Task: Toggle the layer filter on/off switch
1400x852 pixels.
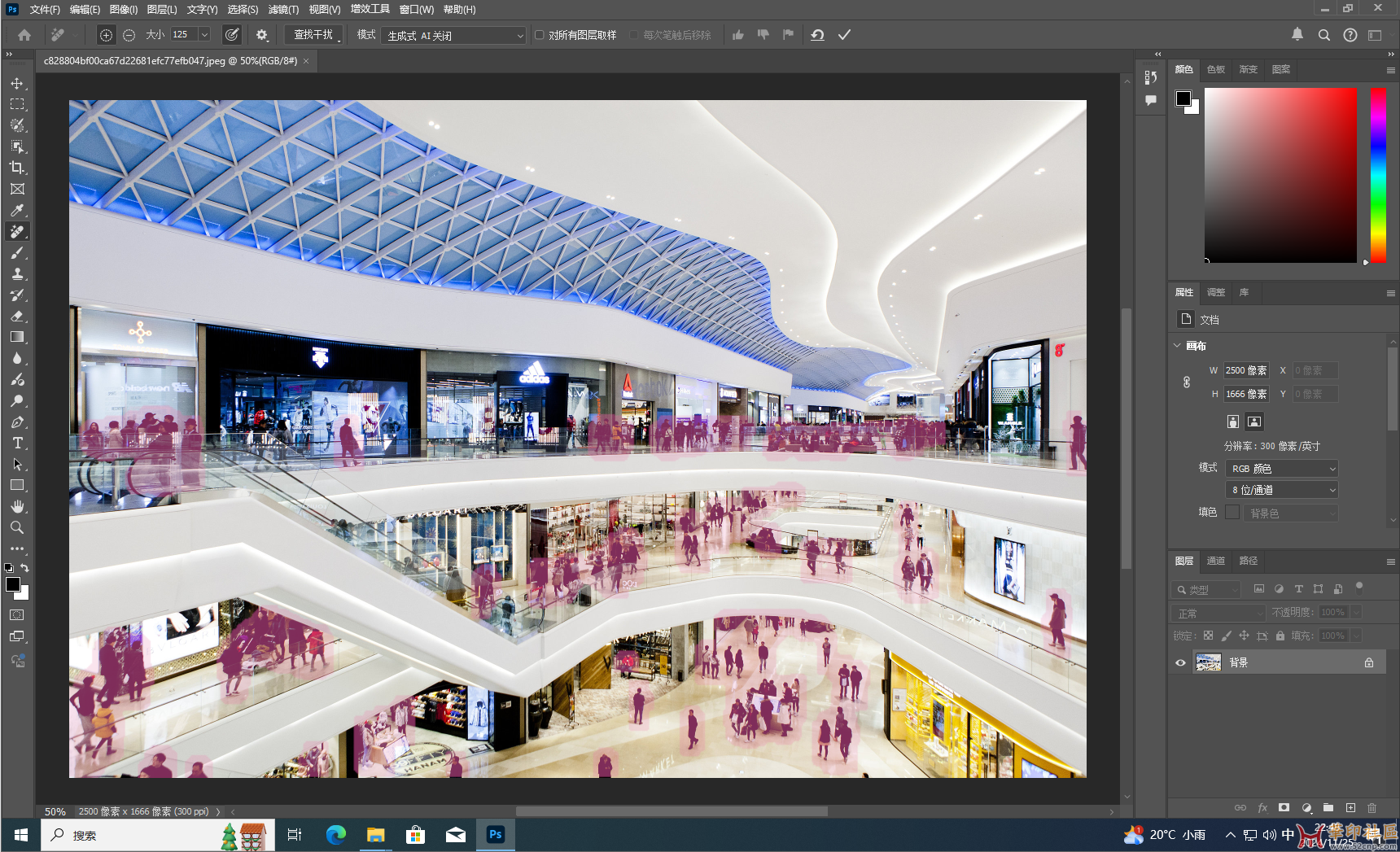Action: pos(1358,588)
